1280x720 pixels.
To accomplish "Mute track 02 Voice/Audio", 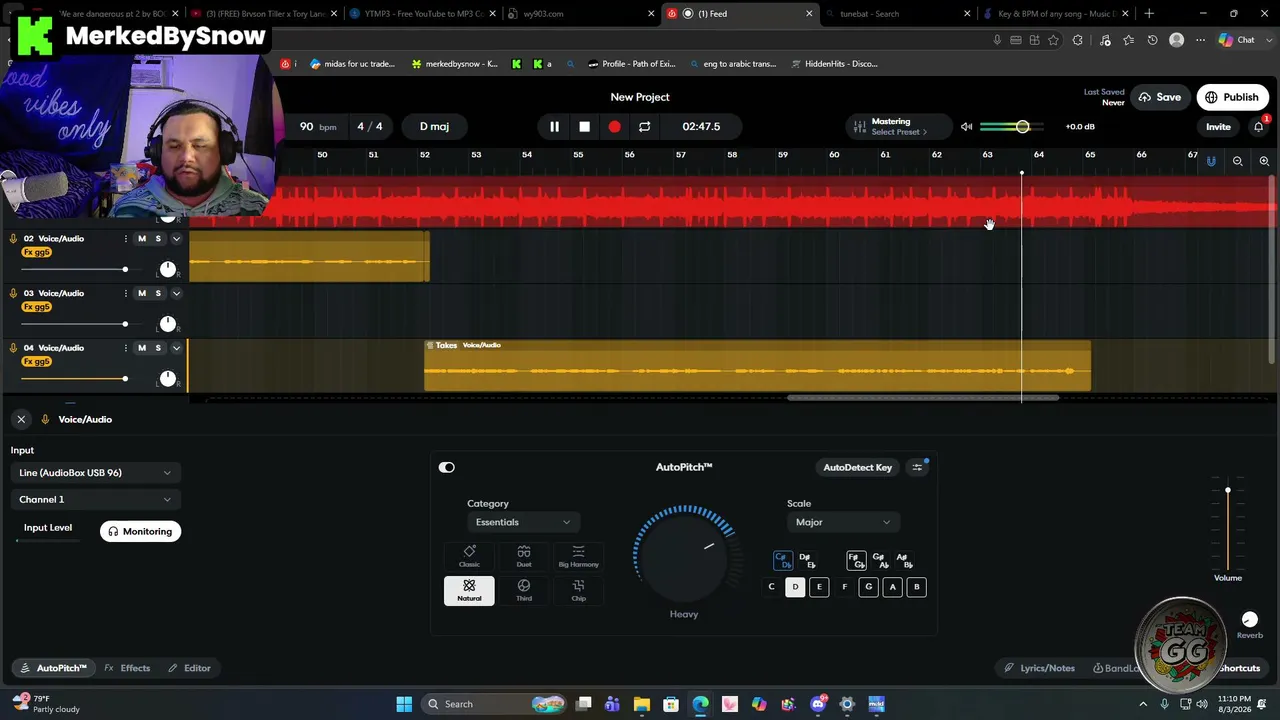I will point(142,239).
